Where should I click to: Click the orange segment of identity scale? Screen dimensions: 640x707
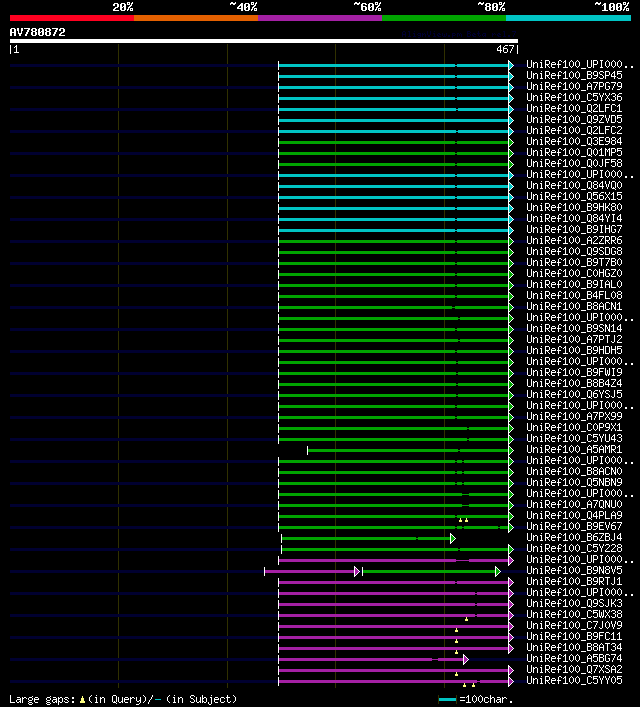tap(196, 18)
